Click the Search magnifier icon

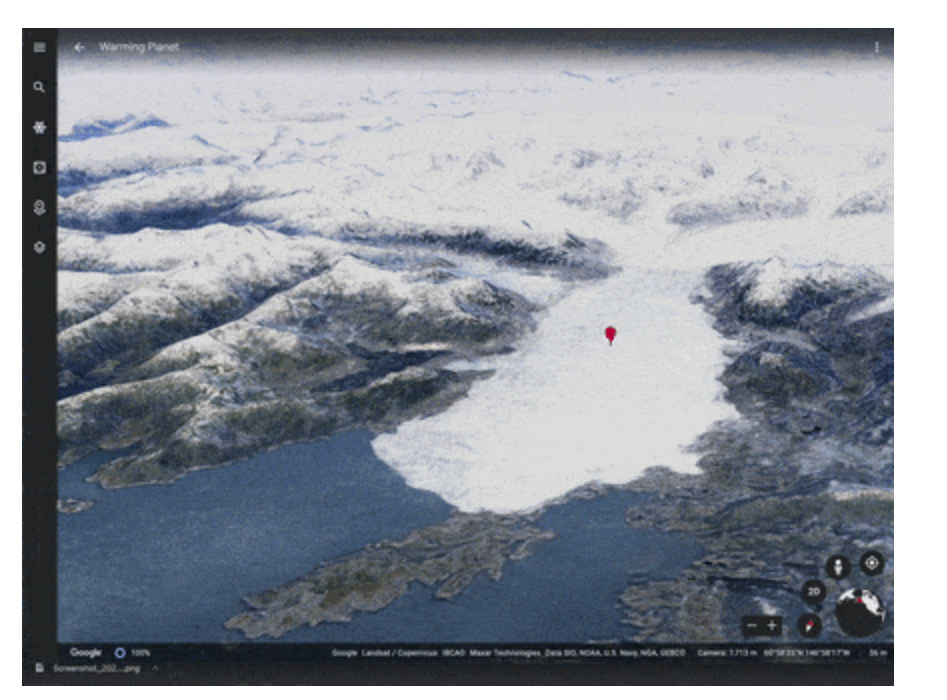tap(39, 88)
